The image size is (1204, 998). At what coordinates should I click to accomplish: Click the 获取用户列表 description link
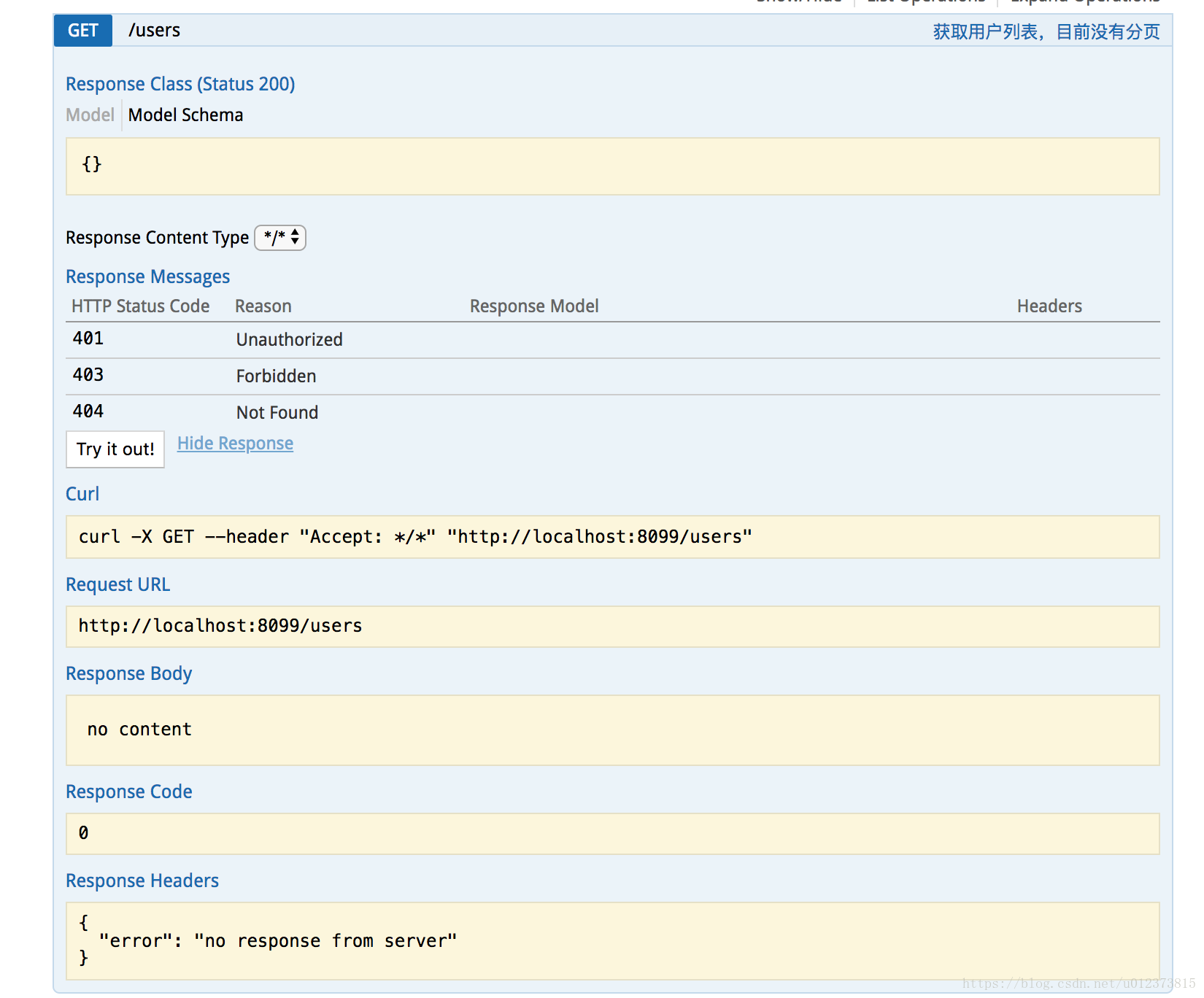(1046, 32)
